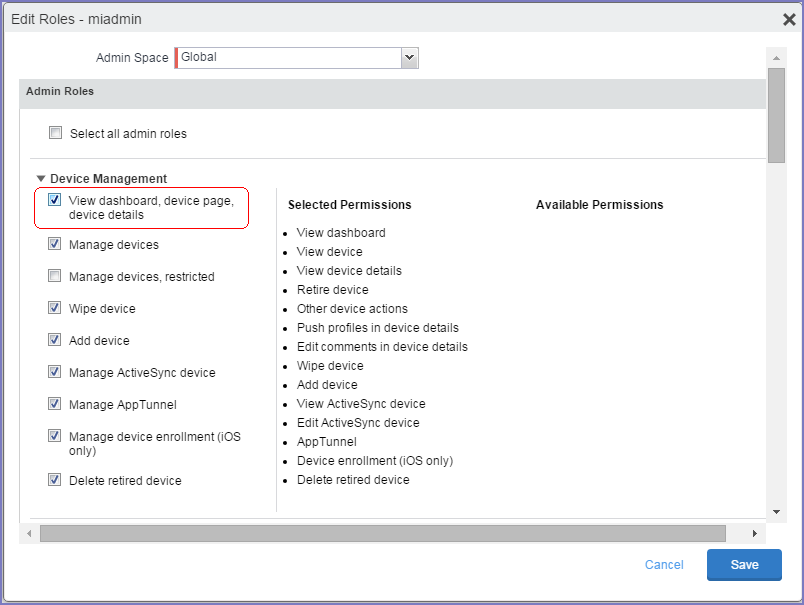Open the Admin Space dropdown arrow
The image size is (804, 605).
pos(409,57)
